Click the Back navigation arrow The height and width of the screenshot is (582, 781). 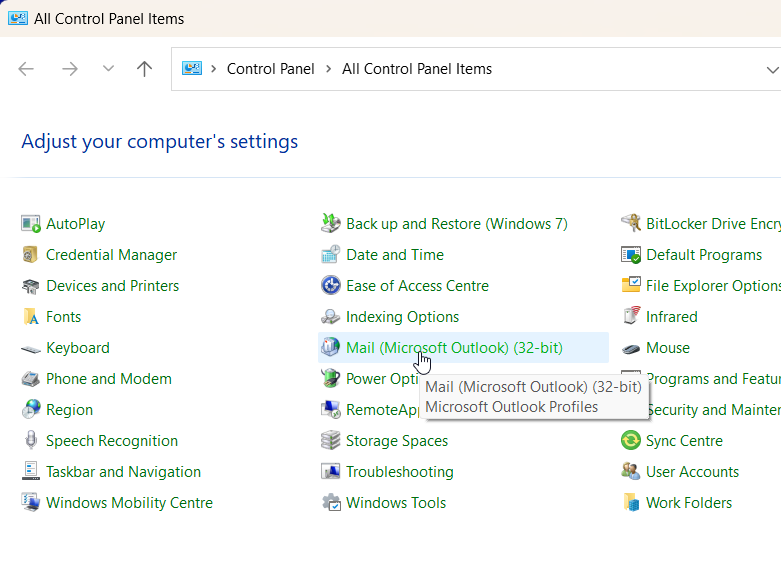point(27,69)
